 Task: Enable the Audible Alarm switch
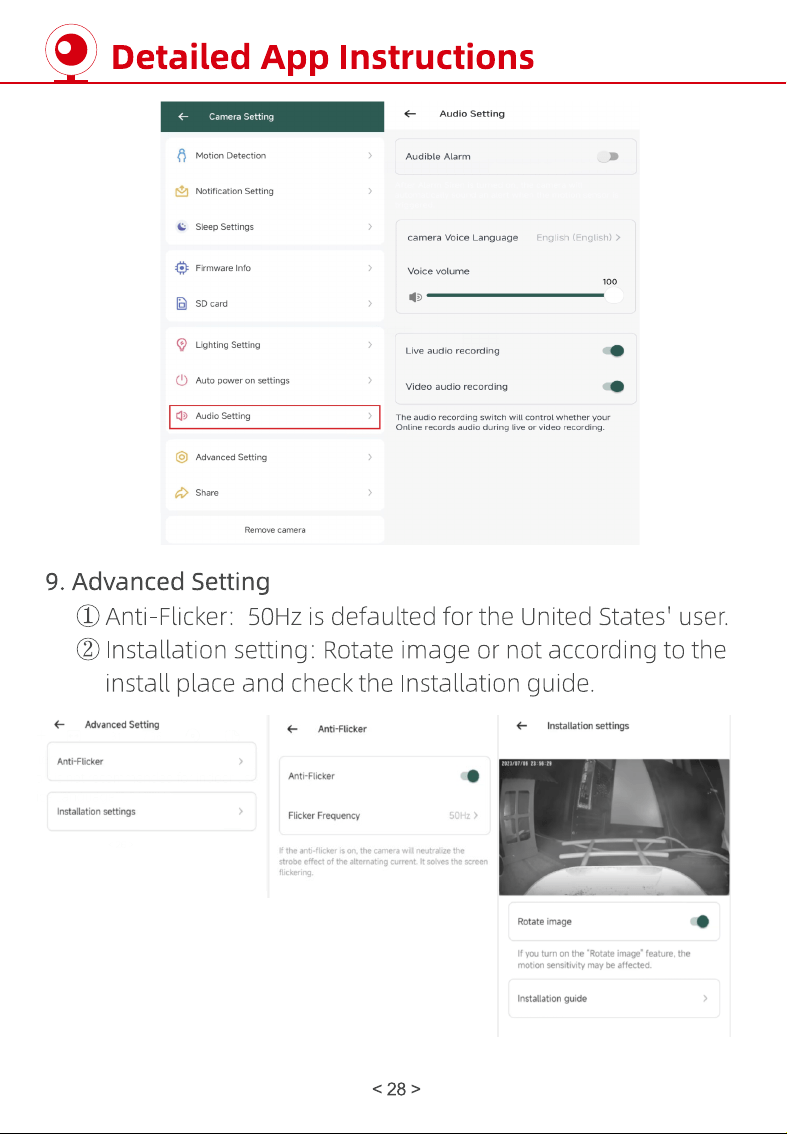pyautogui.click(x=608, y=156)
